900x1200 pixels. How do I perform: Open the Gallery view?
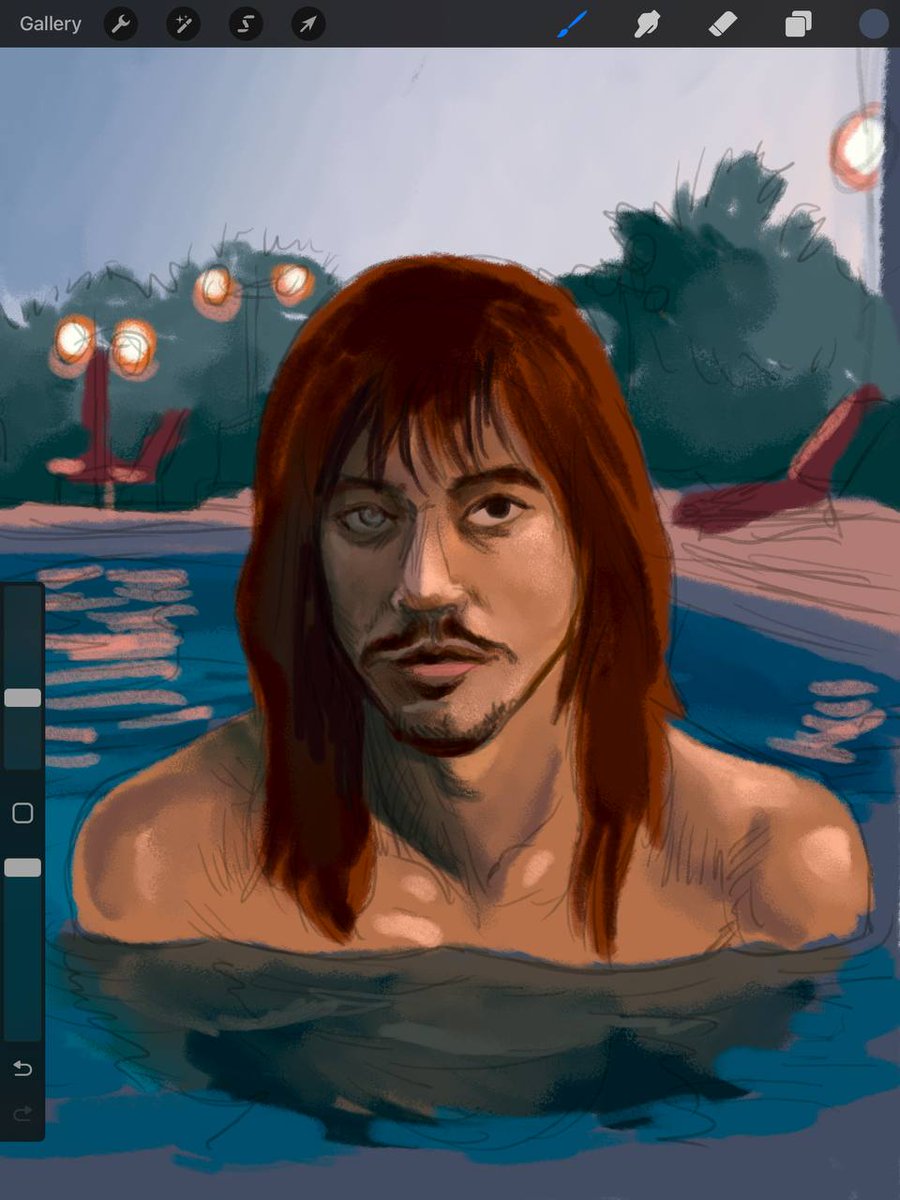pos(50,24)
